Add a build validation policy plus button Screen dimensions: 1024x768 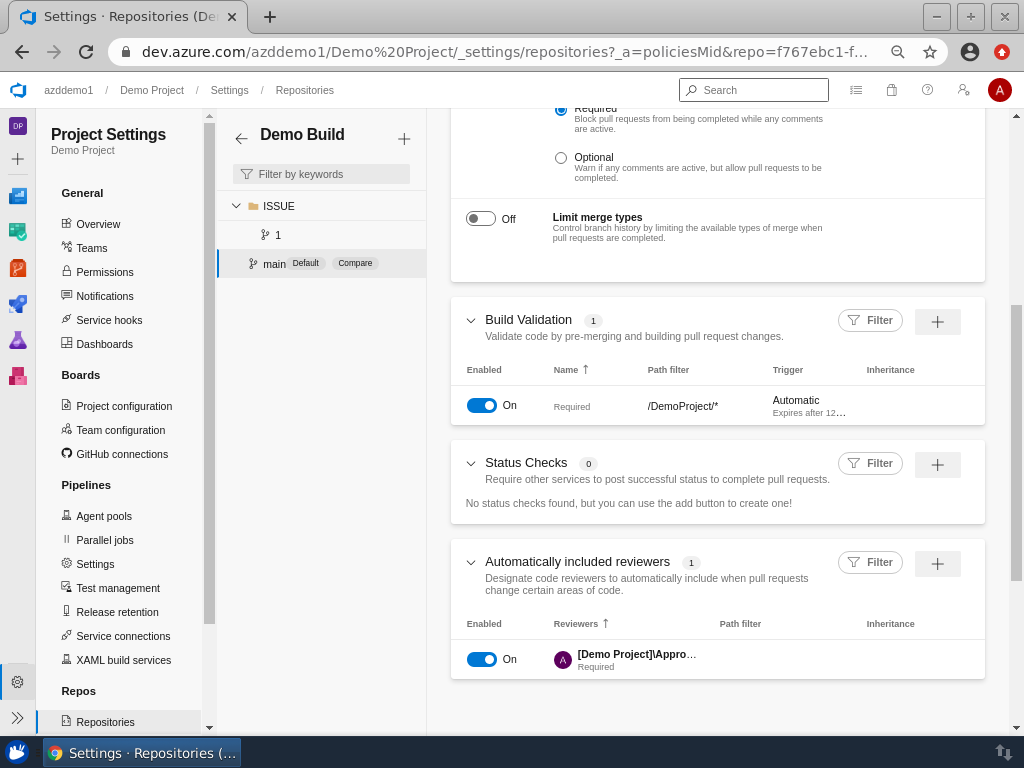937,321
